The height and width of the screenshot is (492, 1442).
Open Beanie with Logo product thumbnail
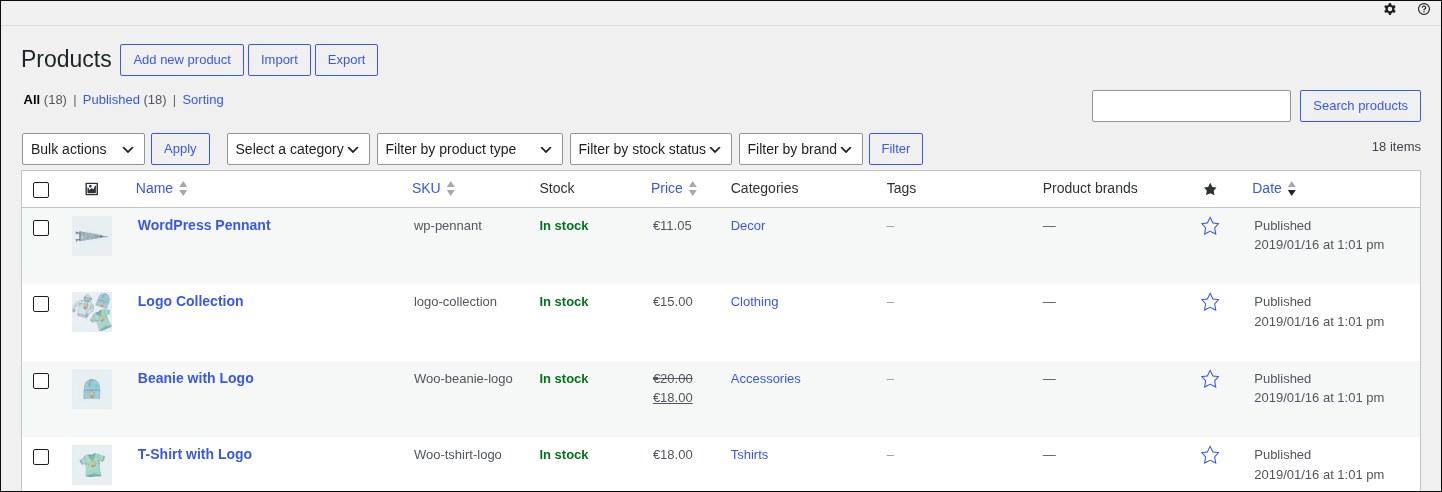pyautogui.click(x=92, y=389)
